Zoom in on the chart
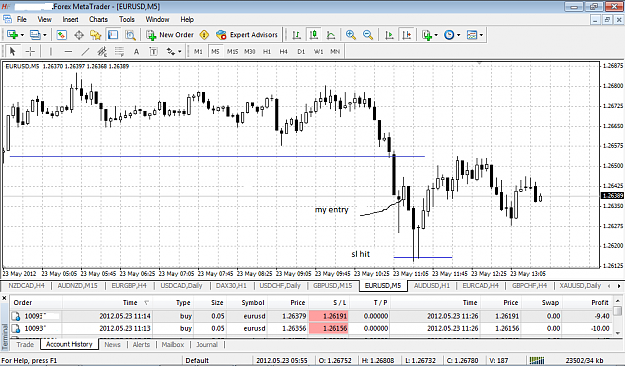The width and height of the screenshot is (625, 366). [x=351, y=35]
